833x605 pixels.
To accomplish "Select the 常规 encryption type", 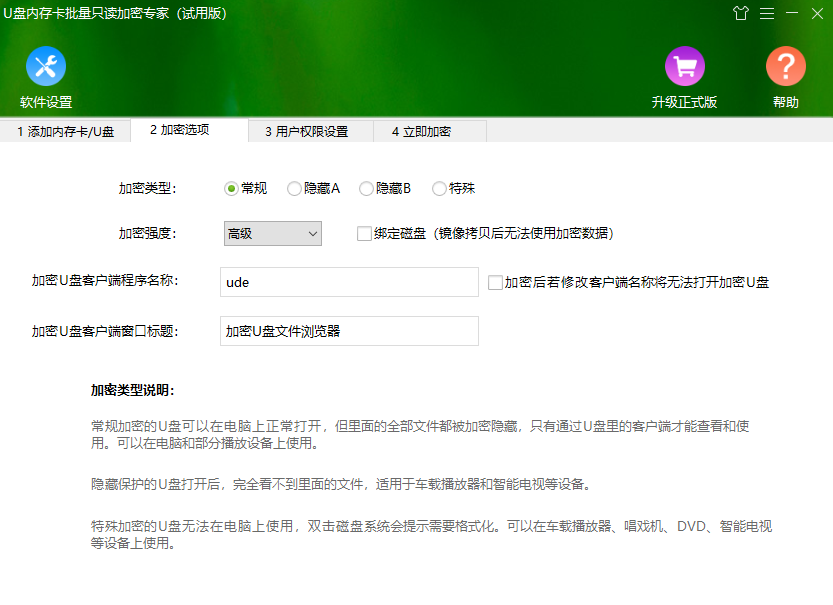I will coord(231,188).
